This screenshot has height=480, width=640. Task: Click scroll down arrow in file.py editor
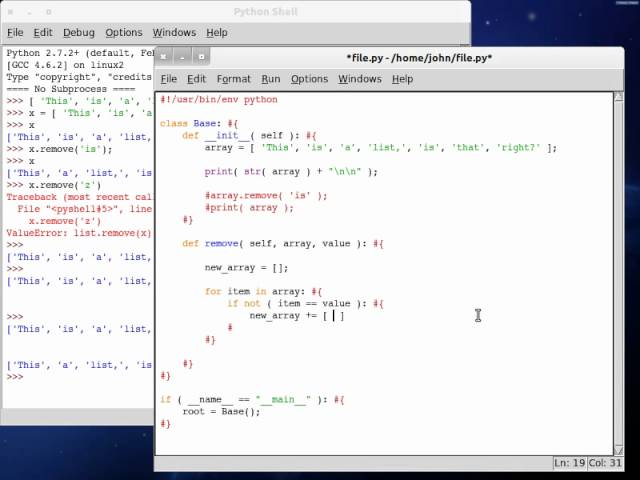[618, 450]
